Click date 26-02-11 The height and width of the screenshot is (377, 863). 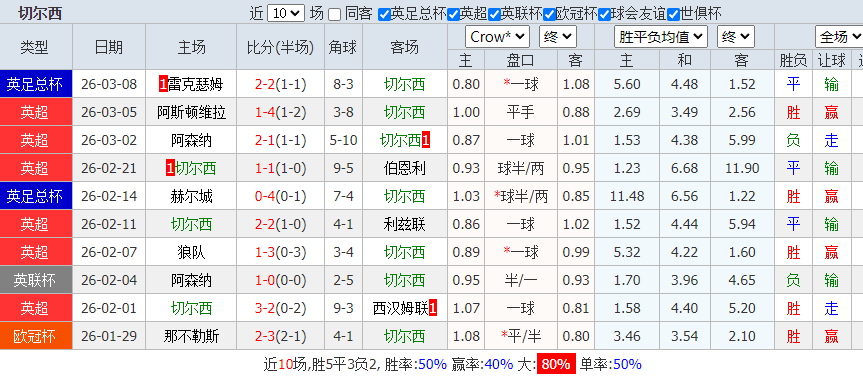[108, 224]
